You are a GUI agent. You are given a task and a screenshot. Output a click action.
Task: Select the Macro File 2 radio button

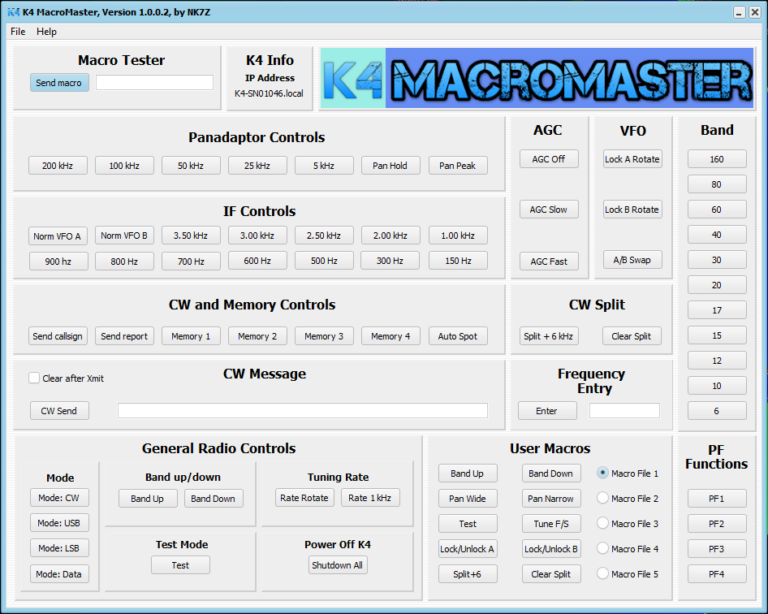pyautogui.click(x=602, y=498)
